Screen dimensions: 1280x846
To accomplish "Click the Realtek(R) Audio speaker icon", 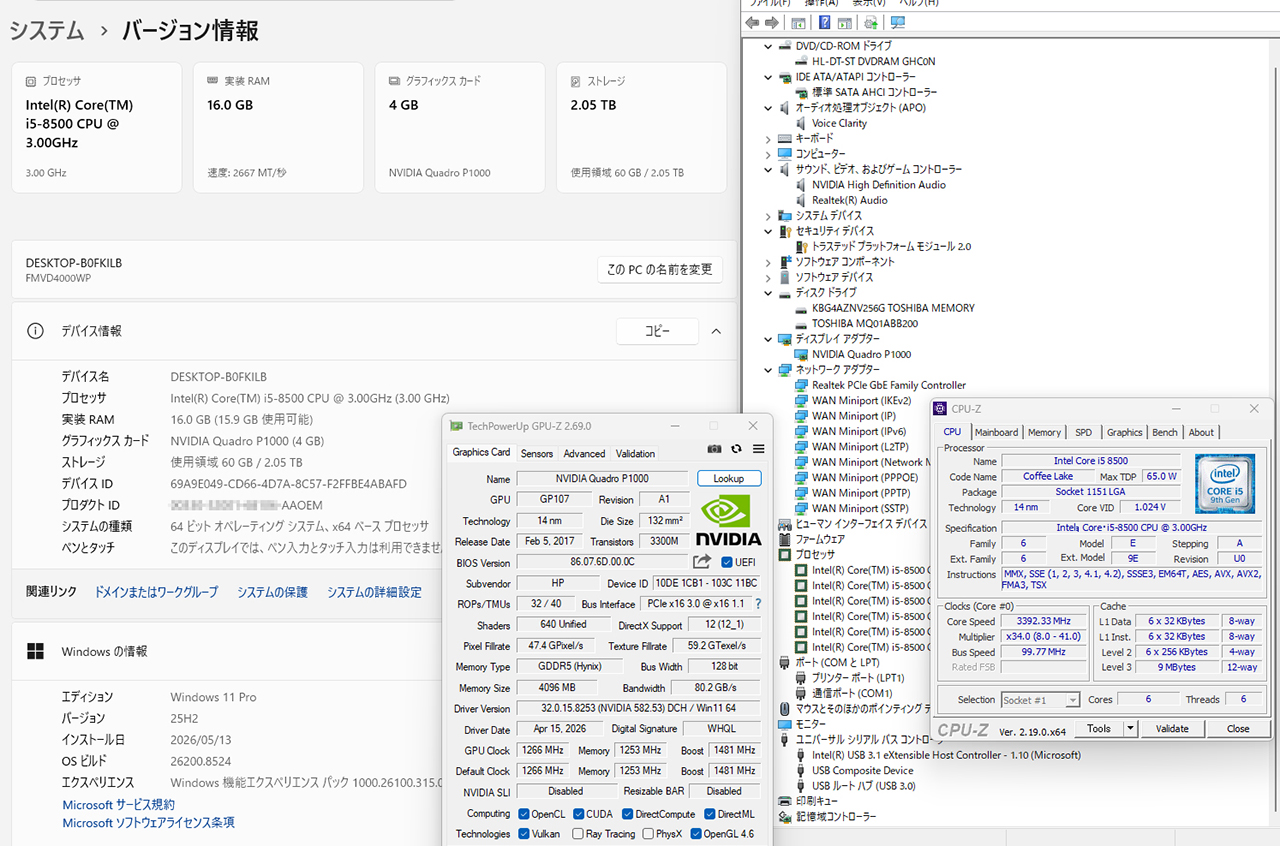I will pos(802,201).
